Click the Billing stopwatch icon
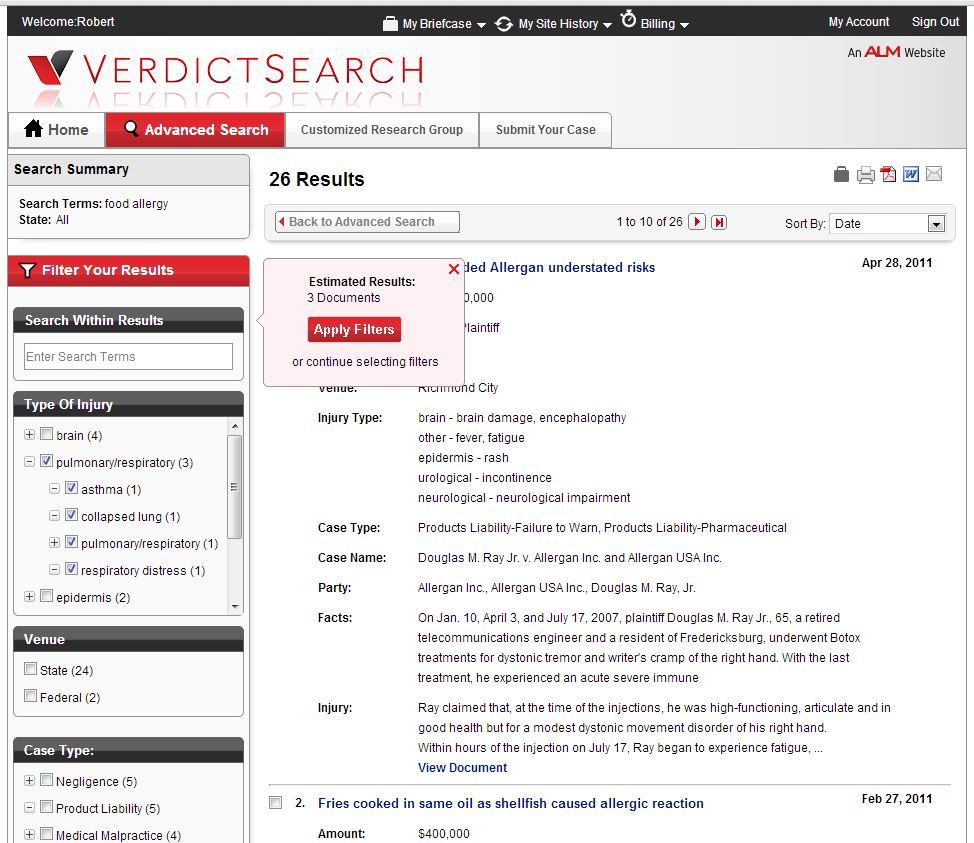Viewport: 974px width, 843px height. click(x=629, y=19)
